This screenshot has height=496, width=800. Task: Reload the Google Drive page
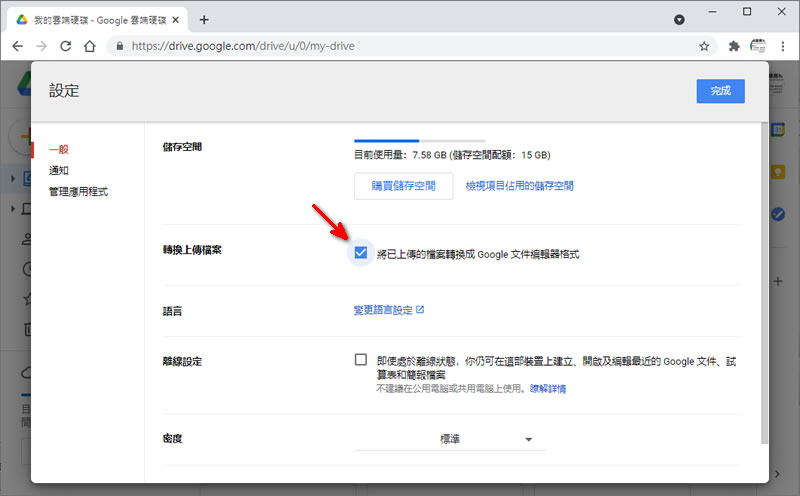click(66, 46)
